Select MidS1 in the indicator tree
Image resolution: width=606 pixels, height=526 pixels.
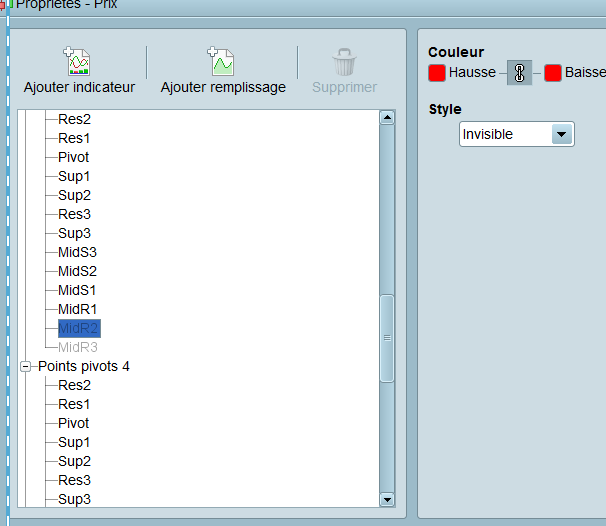[x=77, y=291]
